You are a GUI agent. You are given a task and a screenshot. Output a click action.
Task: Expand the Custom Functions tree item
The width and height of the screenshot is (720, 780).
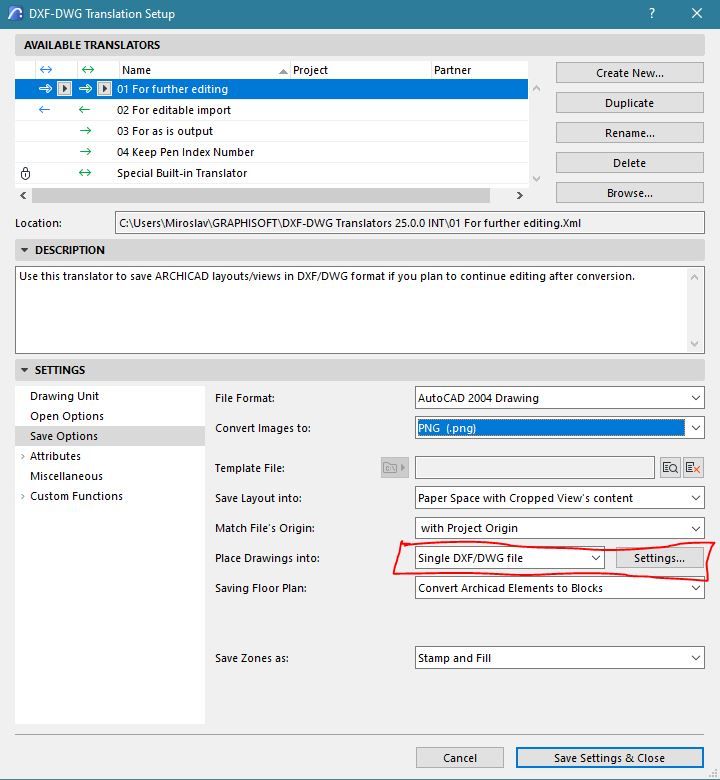coord(22,496)
